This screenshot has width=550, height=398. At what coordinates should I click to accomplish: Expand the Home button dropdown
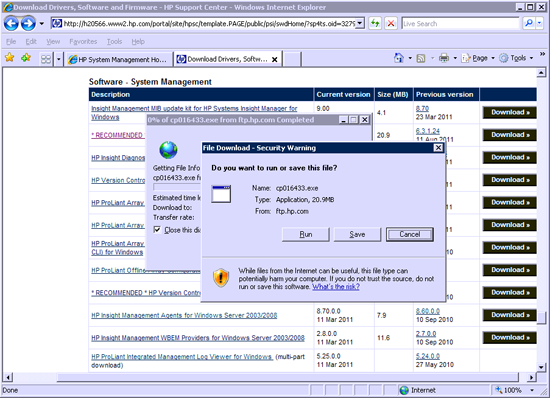pyautogui.click(x=410, y=58)
